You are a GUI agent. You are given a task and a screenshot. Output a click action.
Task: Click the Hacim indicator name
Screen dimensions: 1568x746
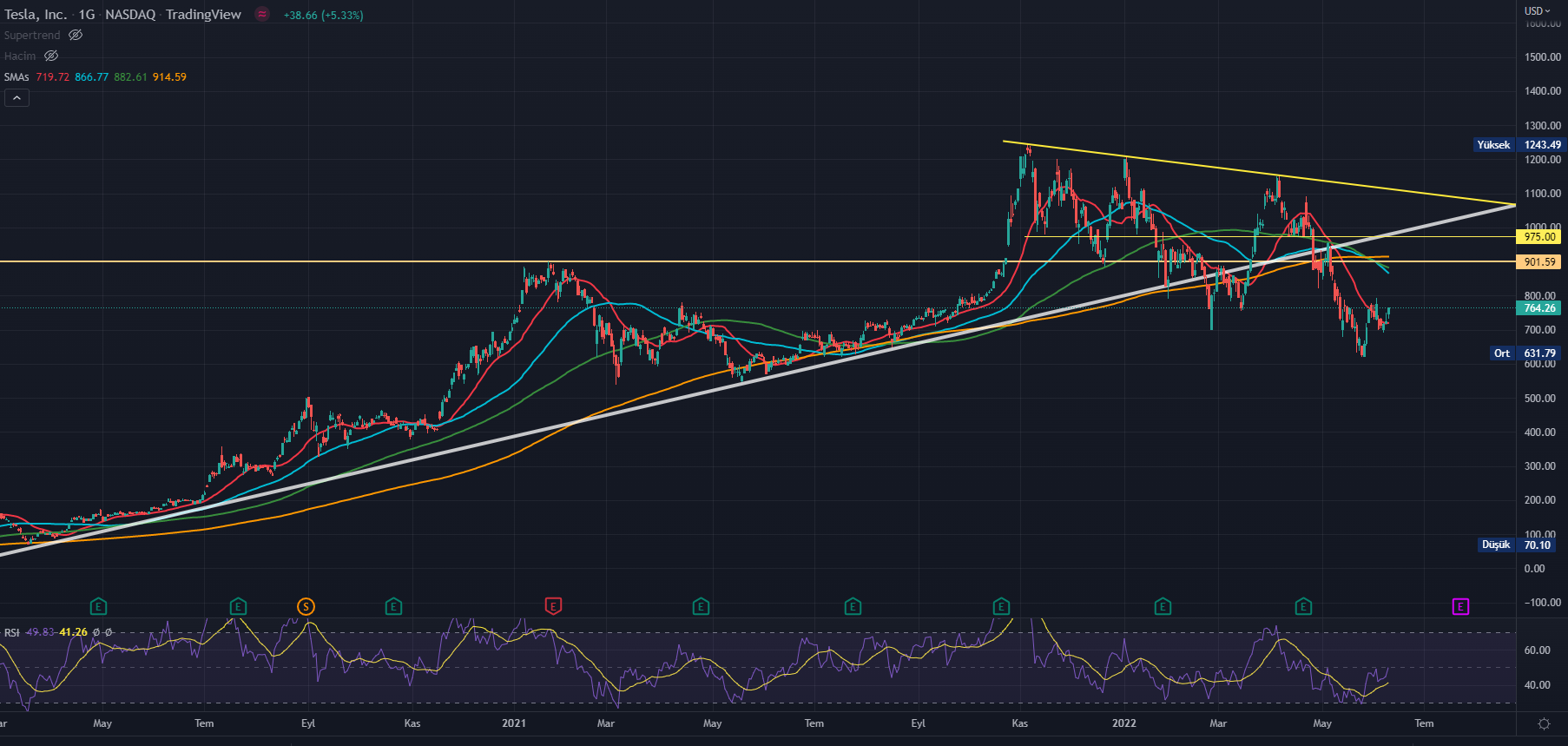click(20, 56)
